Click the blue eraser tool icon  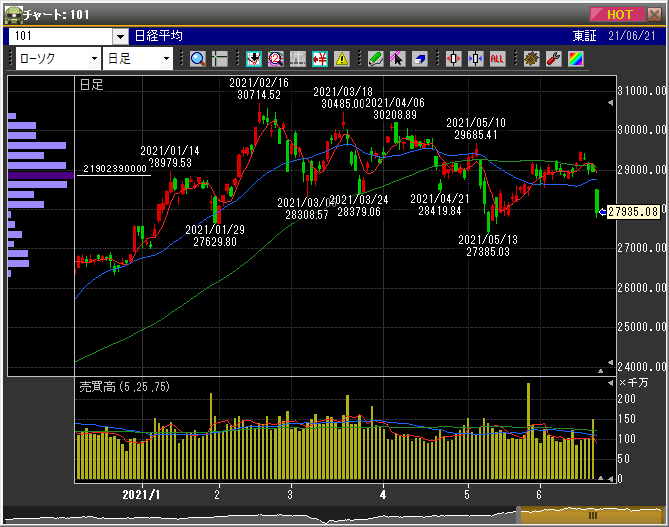pyautogui.click(x=420, y=58)
